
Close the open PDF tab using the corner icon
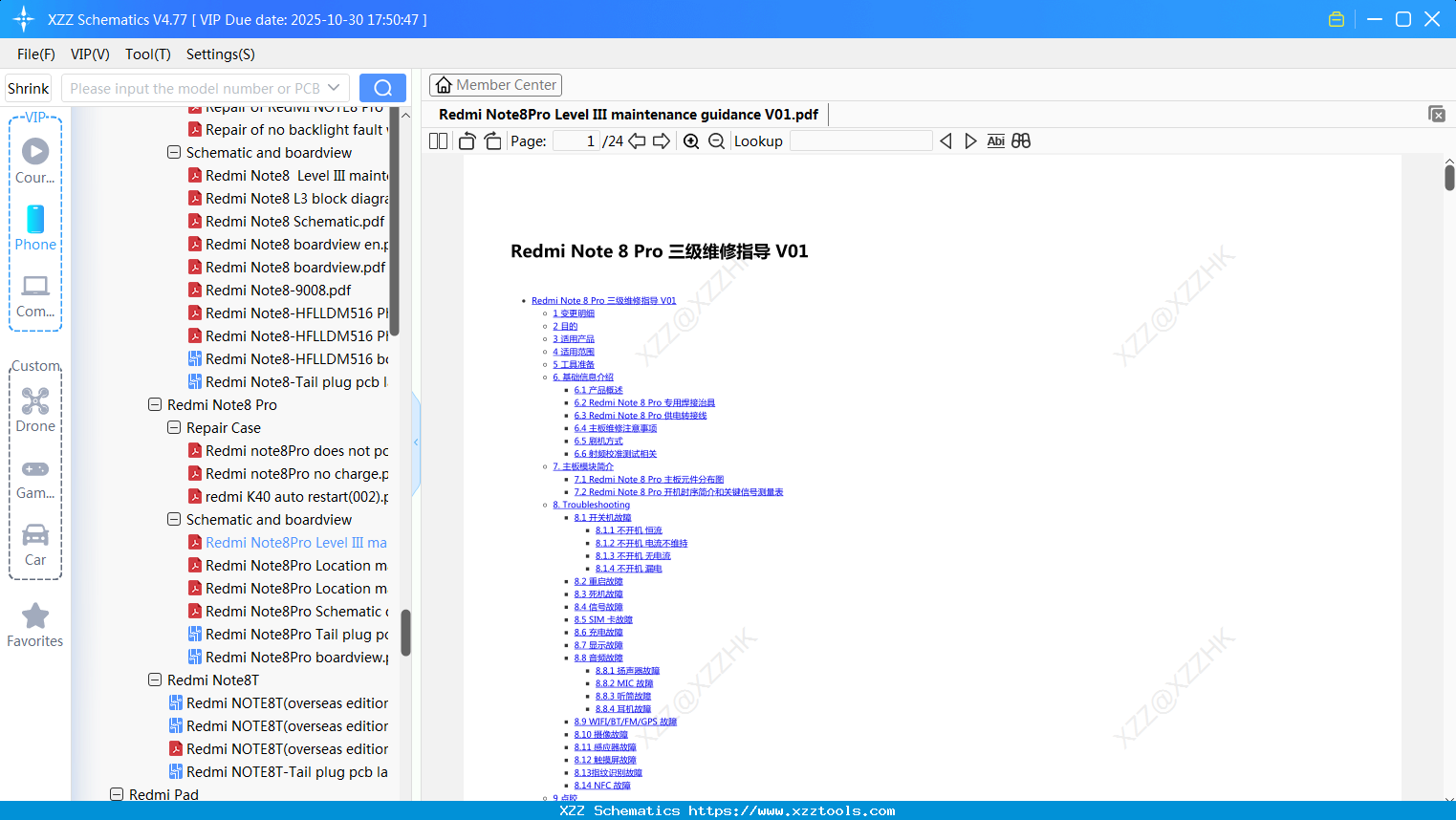click(x=1436, y=114)
